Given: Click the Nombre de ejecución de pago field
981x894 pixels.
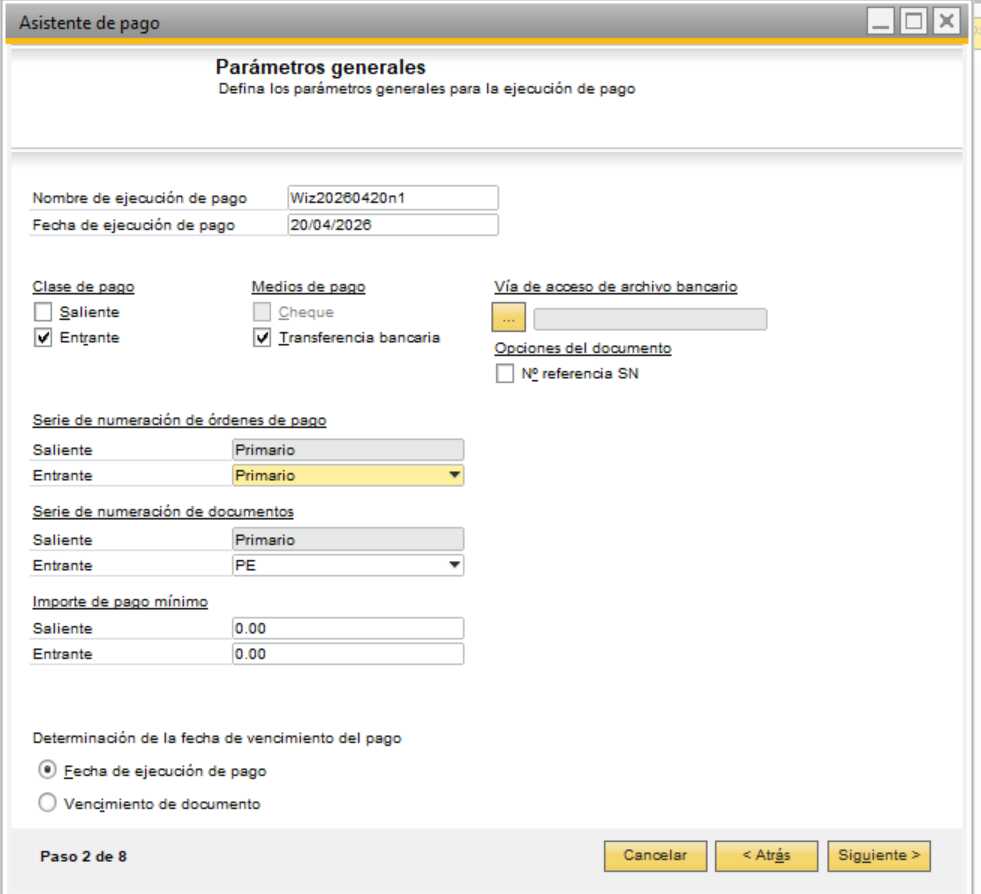Looking at the screenshot, I should [x=391, y=197].
